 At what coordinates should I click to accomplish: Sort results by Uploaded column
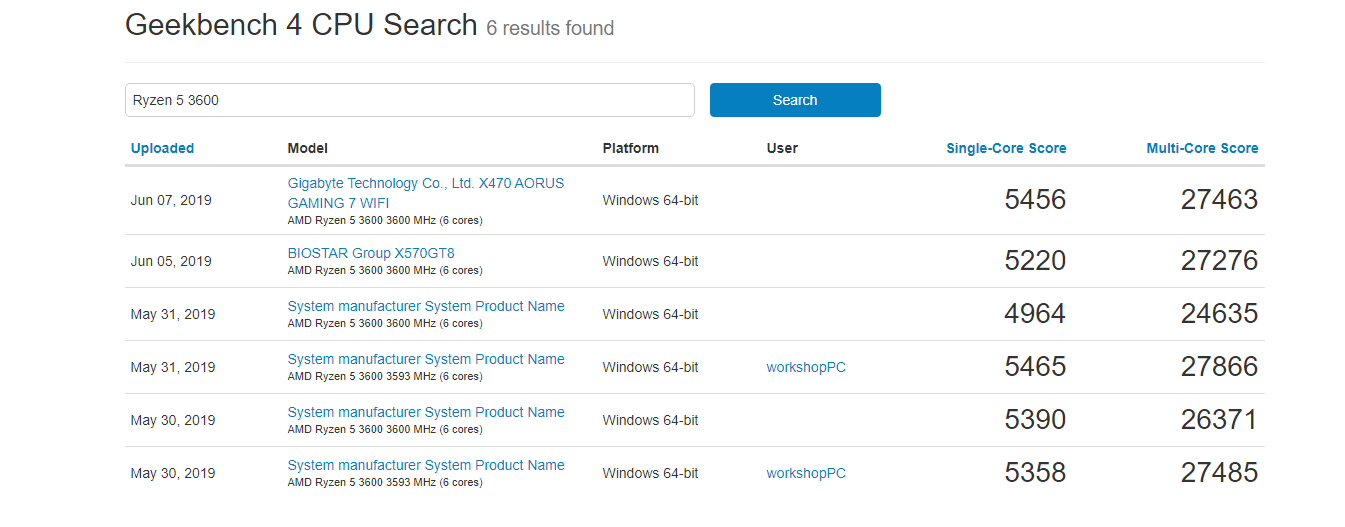pos(162,148)
